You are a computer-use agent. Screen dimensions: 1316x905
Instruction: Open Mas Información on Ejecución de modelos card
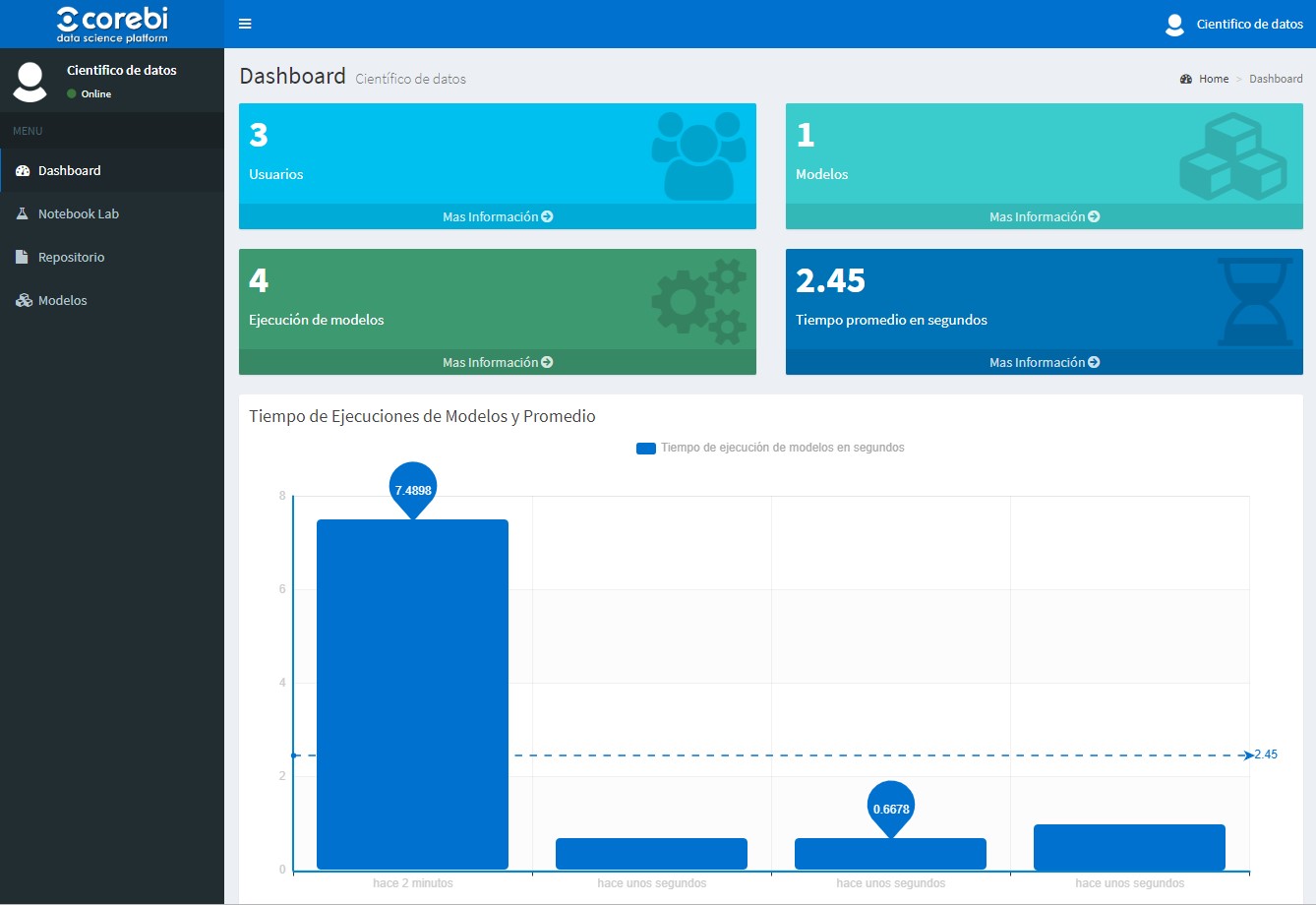(498, 362)
